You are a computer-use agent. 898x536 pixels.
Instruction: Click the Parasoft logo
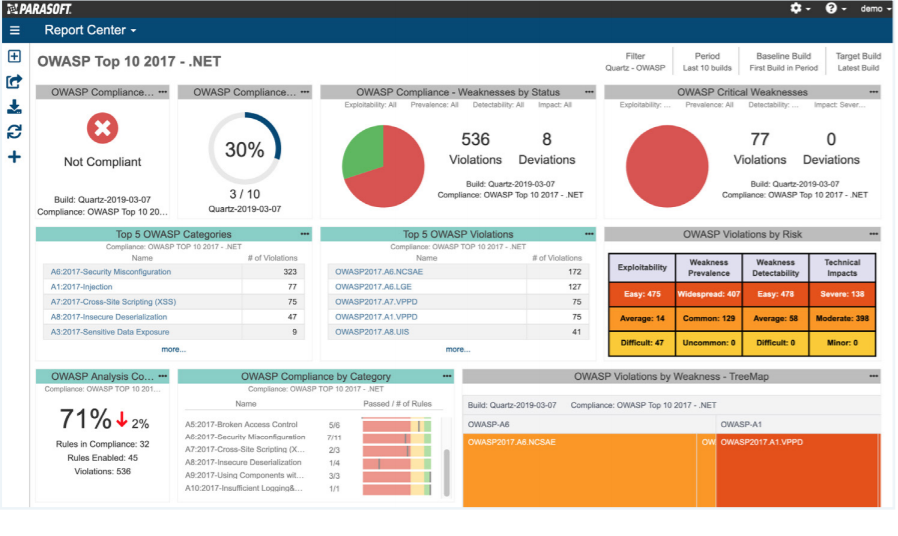tap(39, 9)
